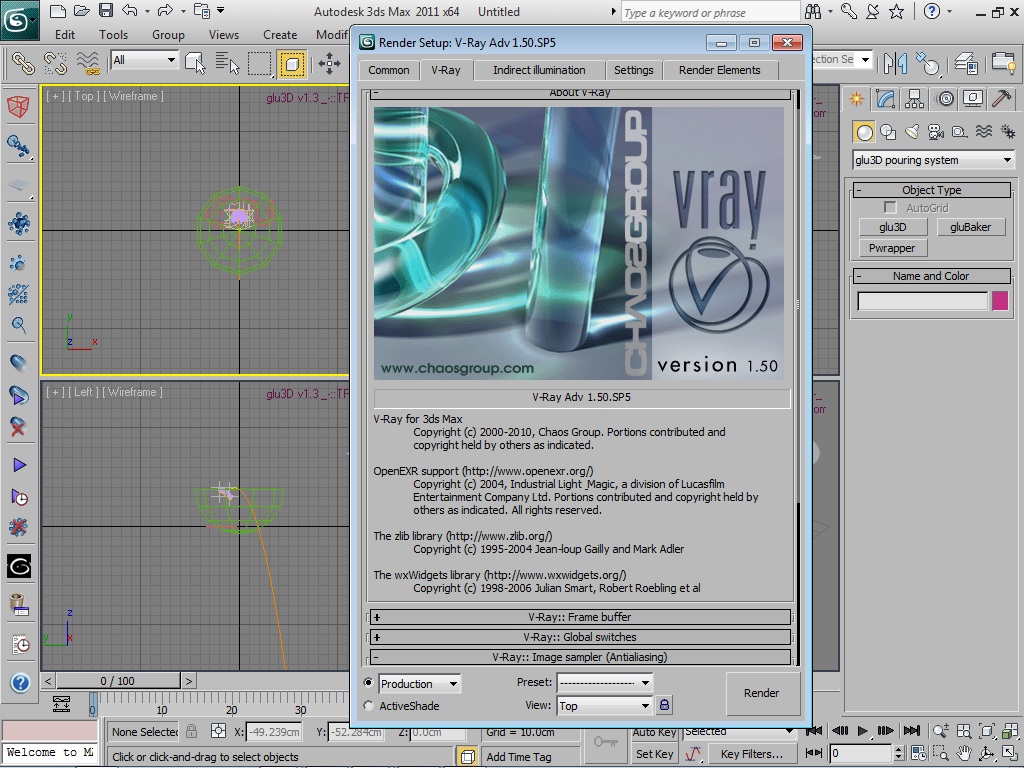This screenshot has height=768, width=1024.
Task: Click the glu3D object type button
Action: 892,227
